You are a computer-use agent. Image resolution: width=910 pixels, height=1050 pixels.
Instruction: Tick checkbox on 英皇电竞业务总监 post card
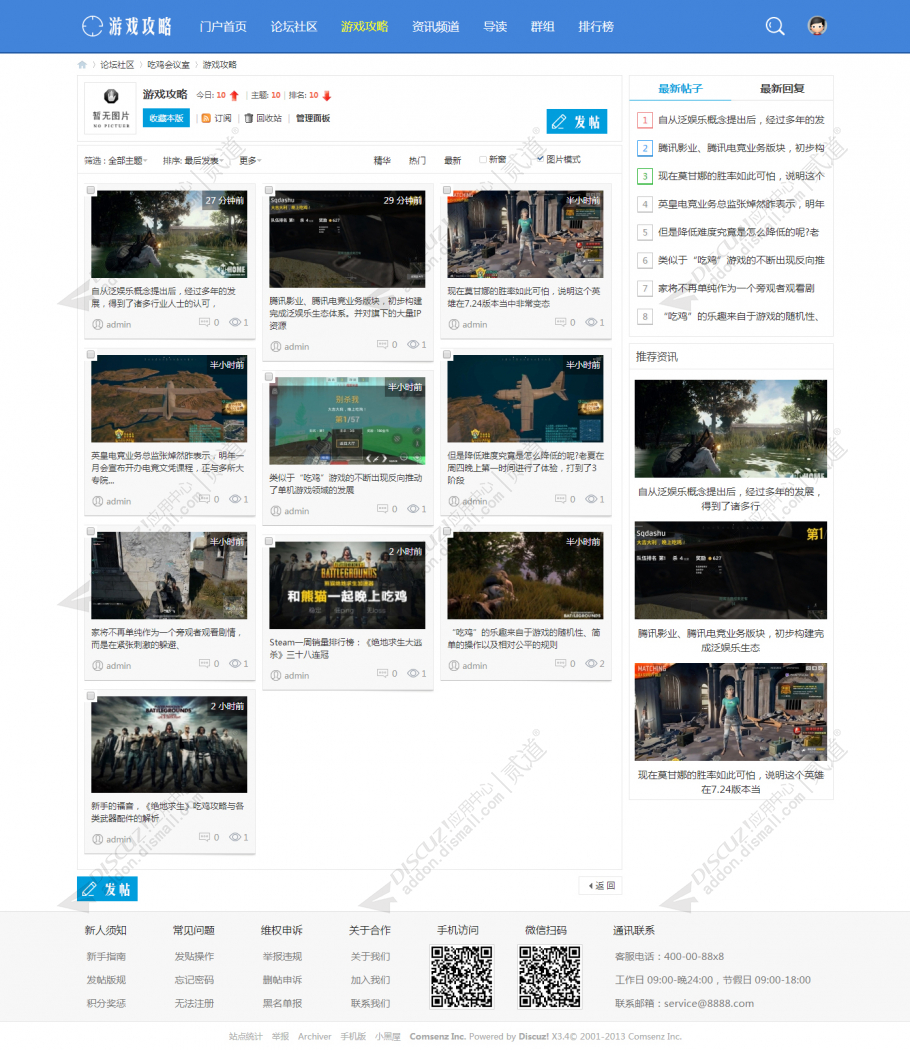(91, 355)
